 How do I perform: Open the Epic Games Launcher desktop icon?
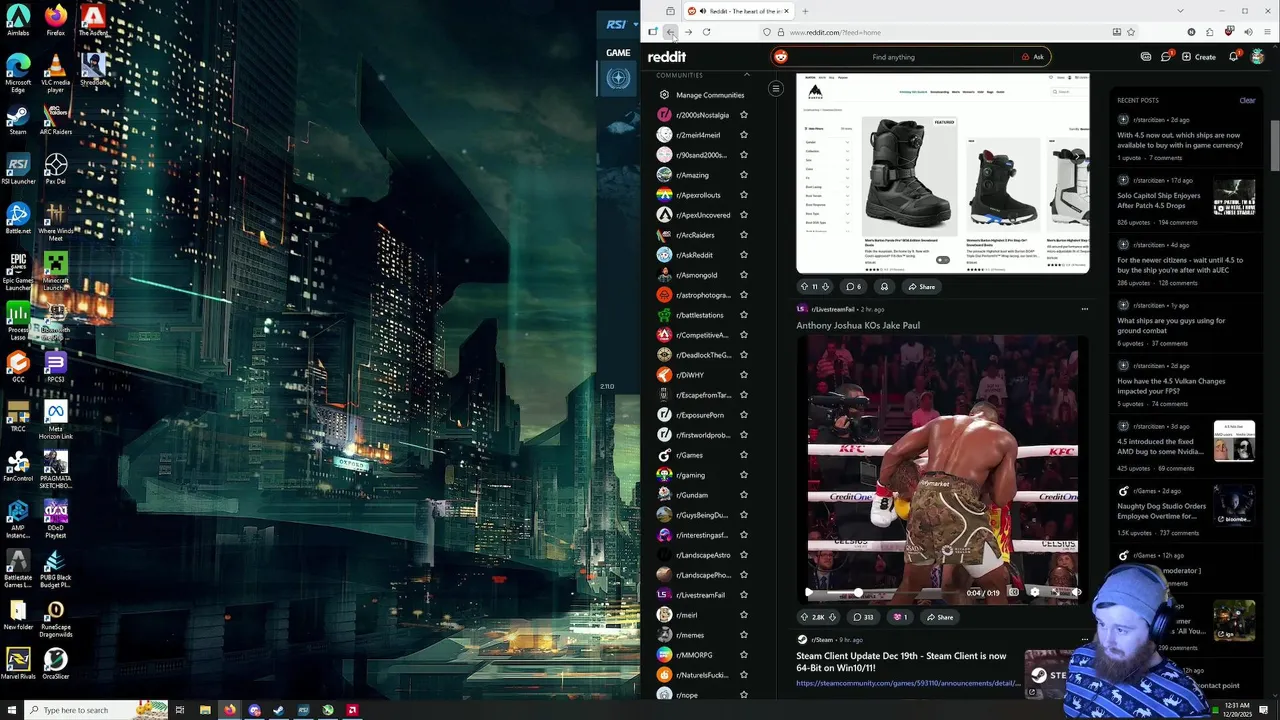tap(18, 270)
